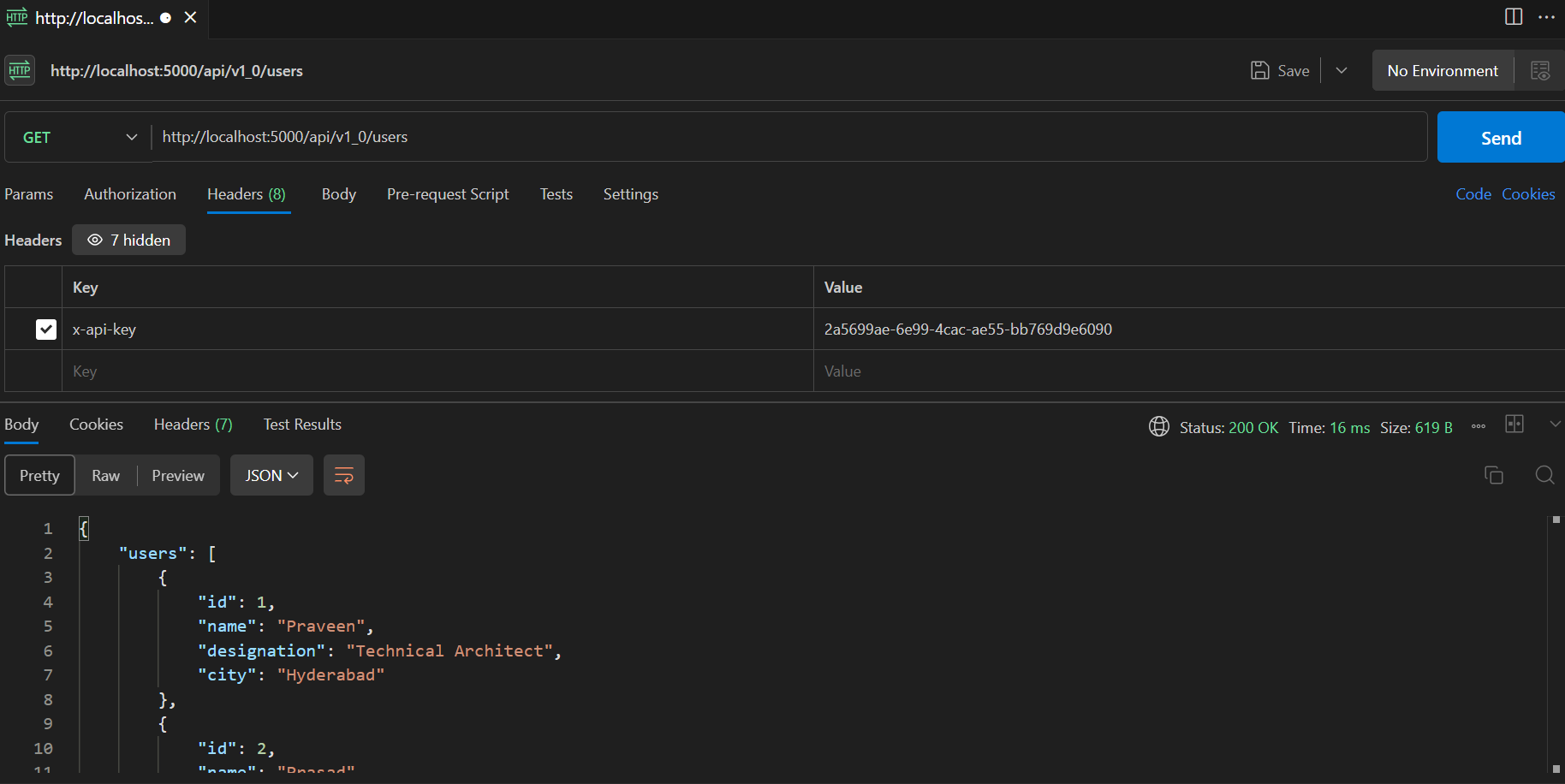This screenshot has height=784, width=1565.
Task: Select the Pretty response view
Action: pyautogui.click(x=40, y=475)
